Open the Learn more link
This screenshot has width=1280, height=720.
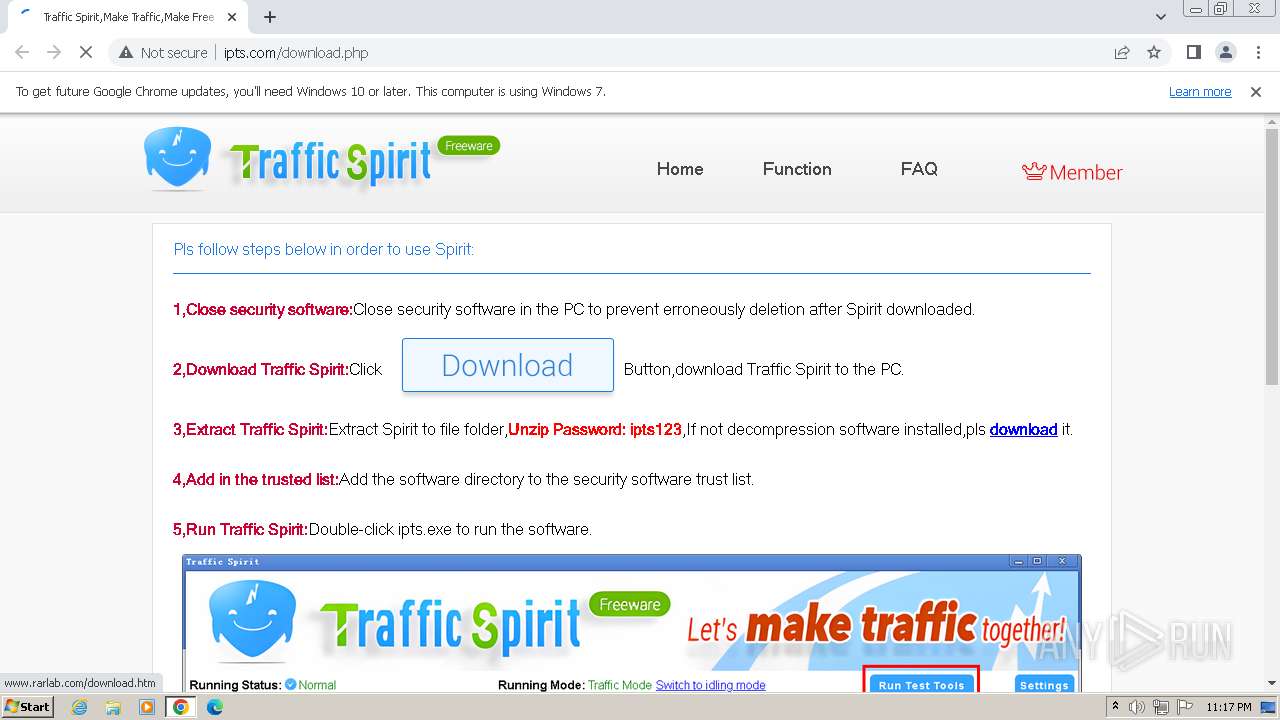coord(1200,91)
